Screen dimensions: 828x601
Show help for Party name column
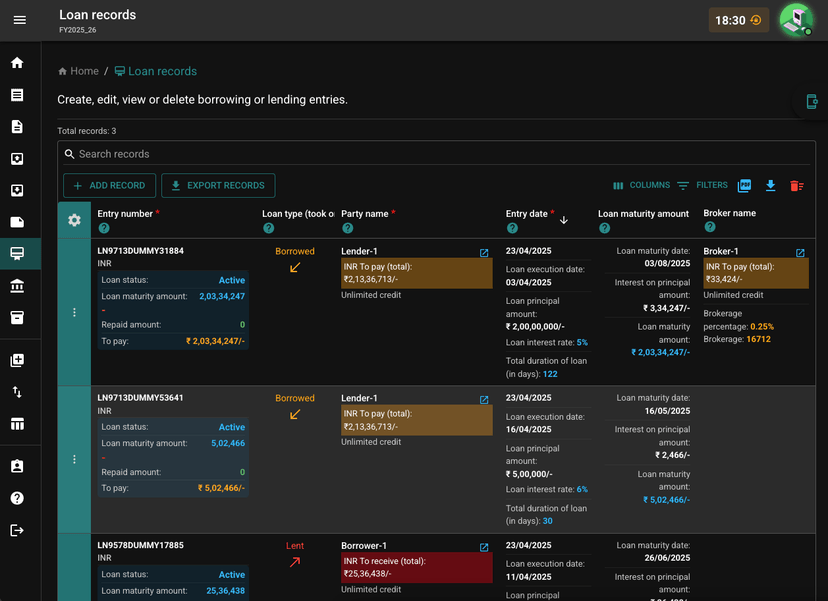[347, 228]
